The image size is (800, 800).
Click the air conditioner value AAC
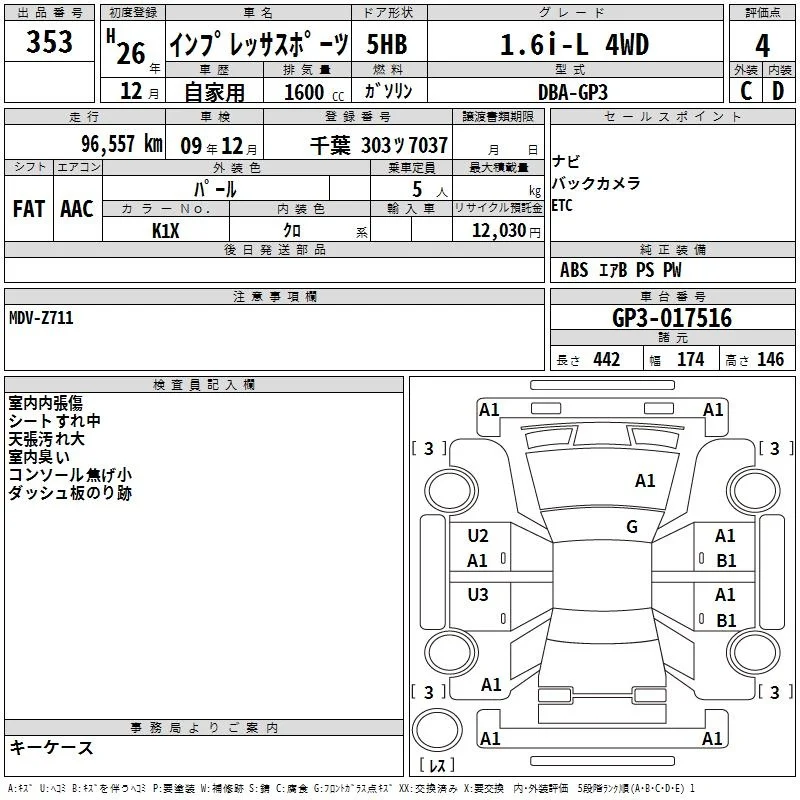(x=77, y=209)
